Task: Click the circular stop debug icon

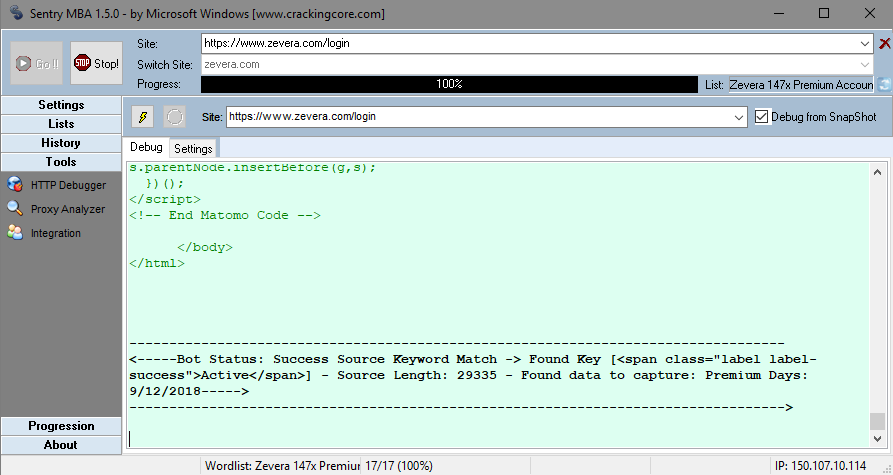Action: [174, 117]
